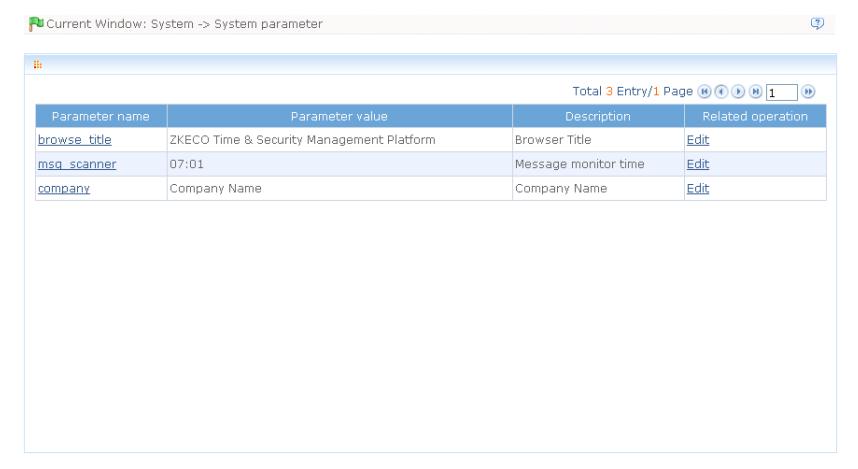Click the jump-to-page go button
Image resolution: width=858 pixels, height=469 pixels.
(808, 91)
